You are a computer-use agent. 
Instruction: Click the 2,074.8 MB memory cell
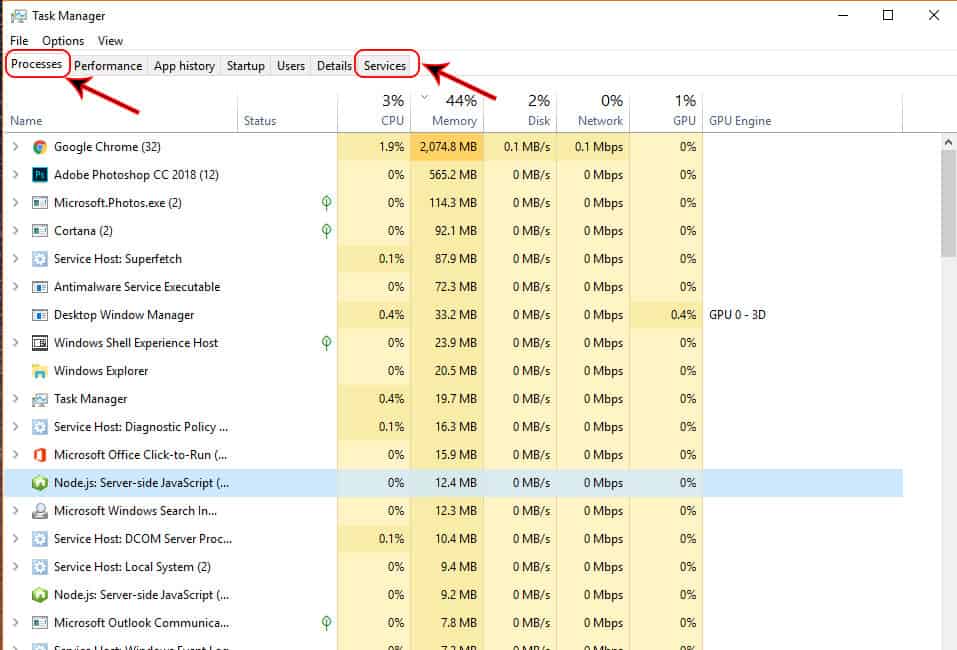tap(447, 147)
